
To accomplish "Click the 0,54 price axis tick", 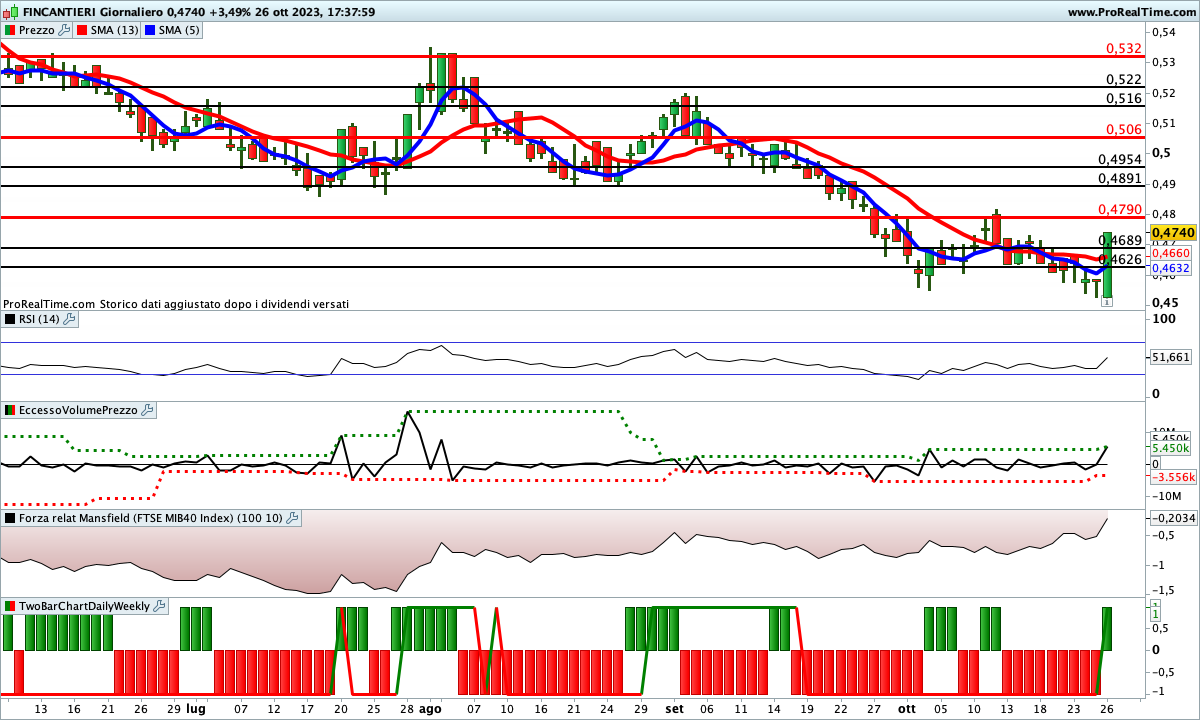I will [x=1162, y=32].
